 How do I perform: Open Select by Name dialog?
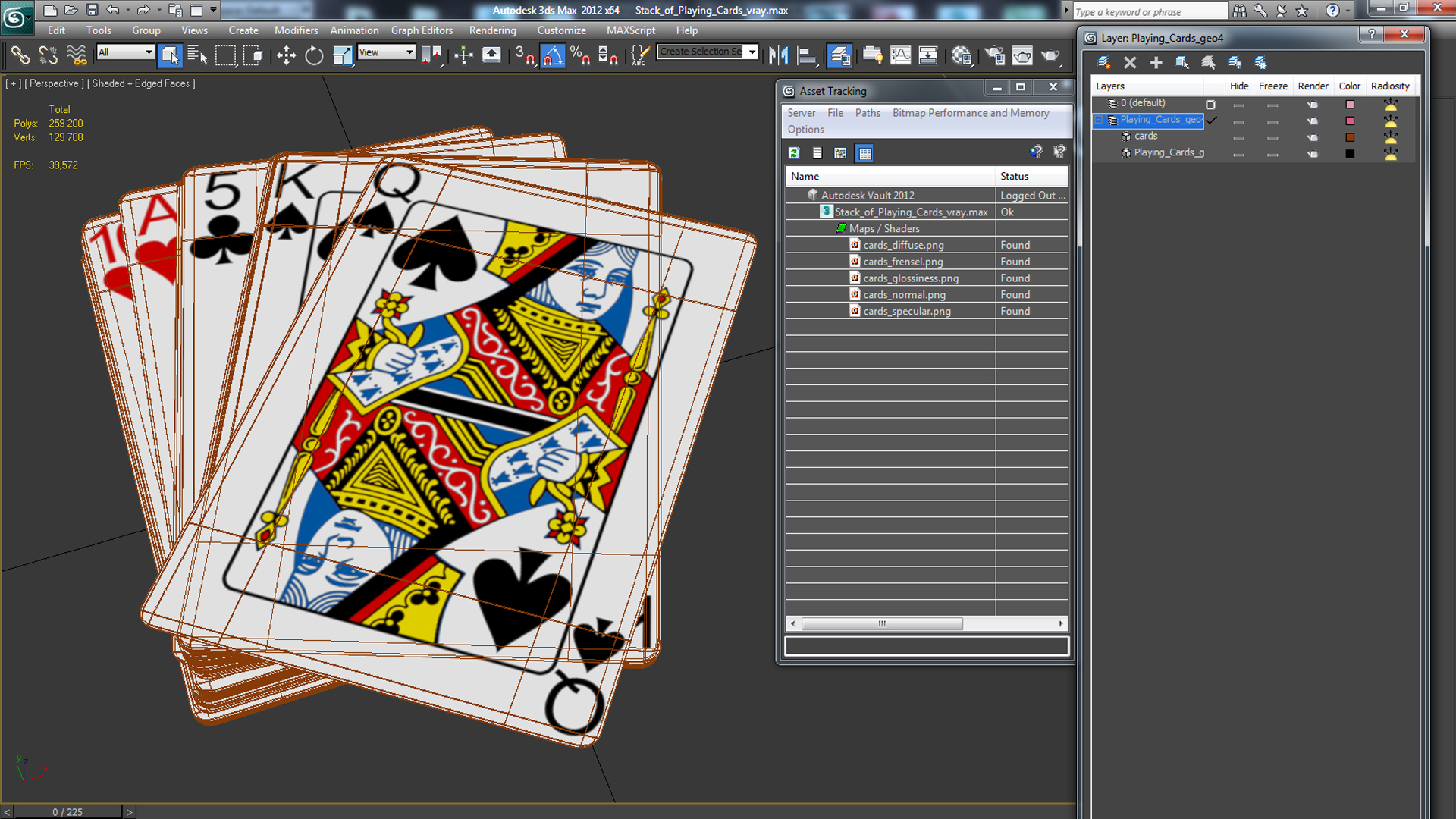point(197,55)
